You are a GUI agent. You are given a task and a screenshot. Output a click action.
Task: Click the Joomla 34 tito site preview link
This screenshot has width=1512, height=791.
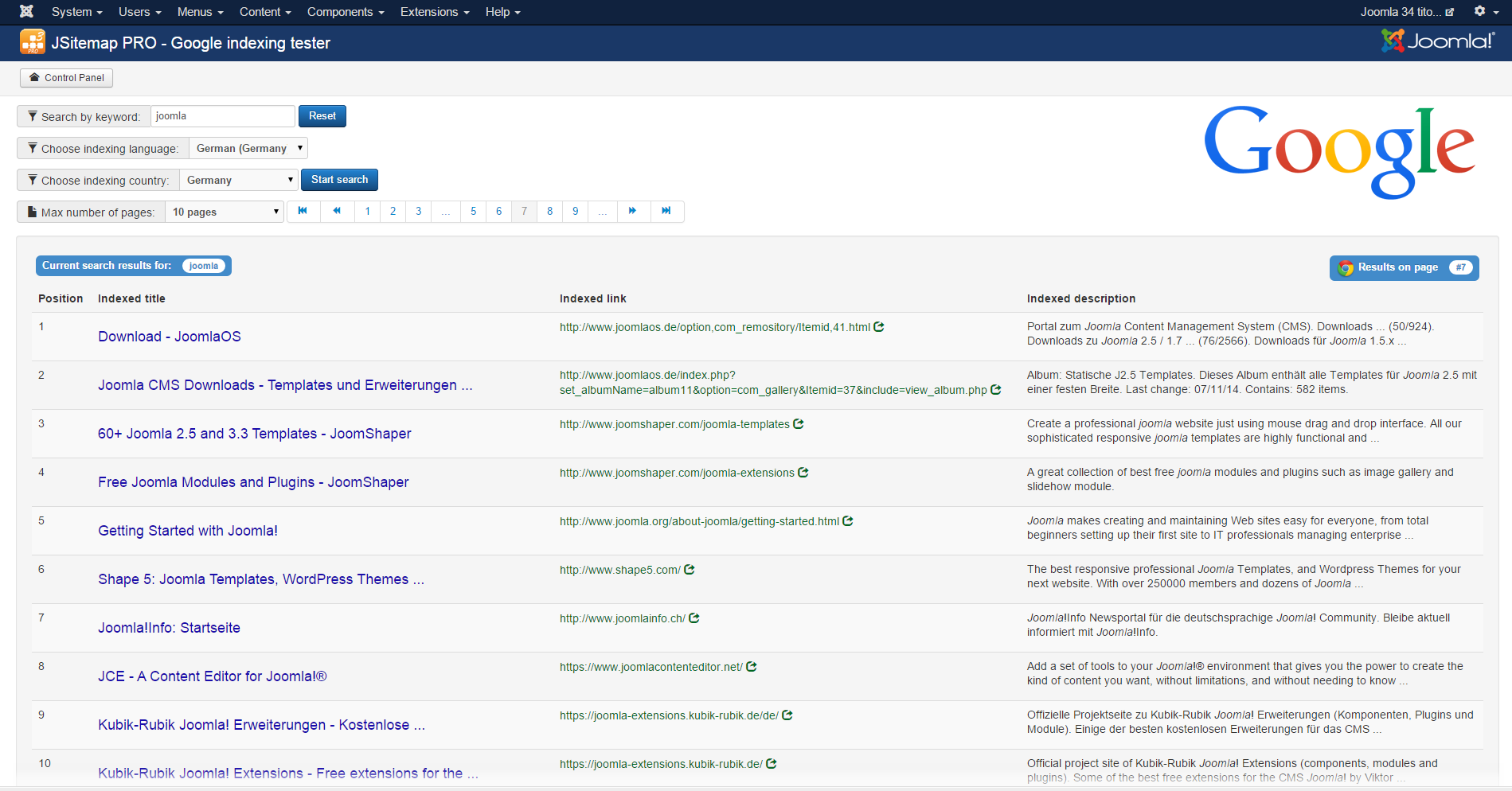pyautogui.click(x=1407, y=12)
